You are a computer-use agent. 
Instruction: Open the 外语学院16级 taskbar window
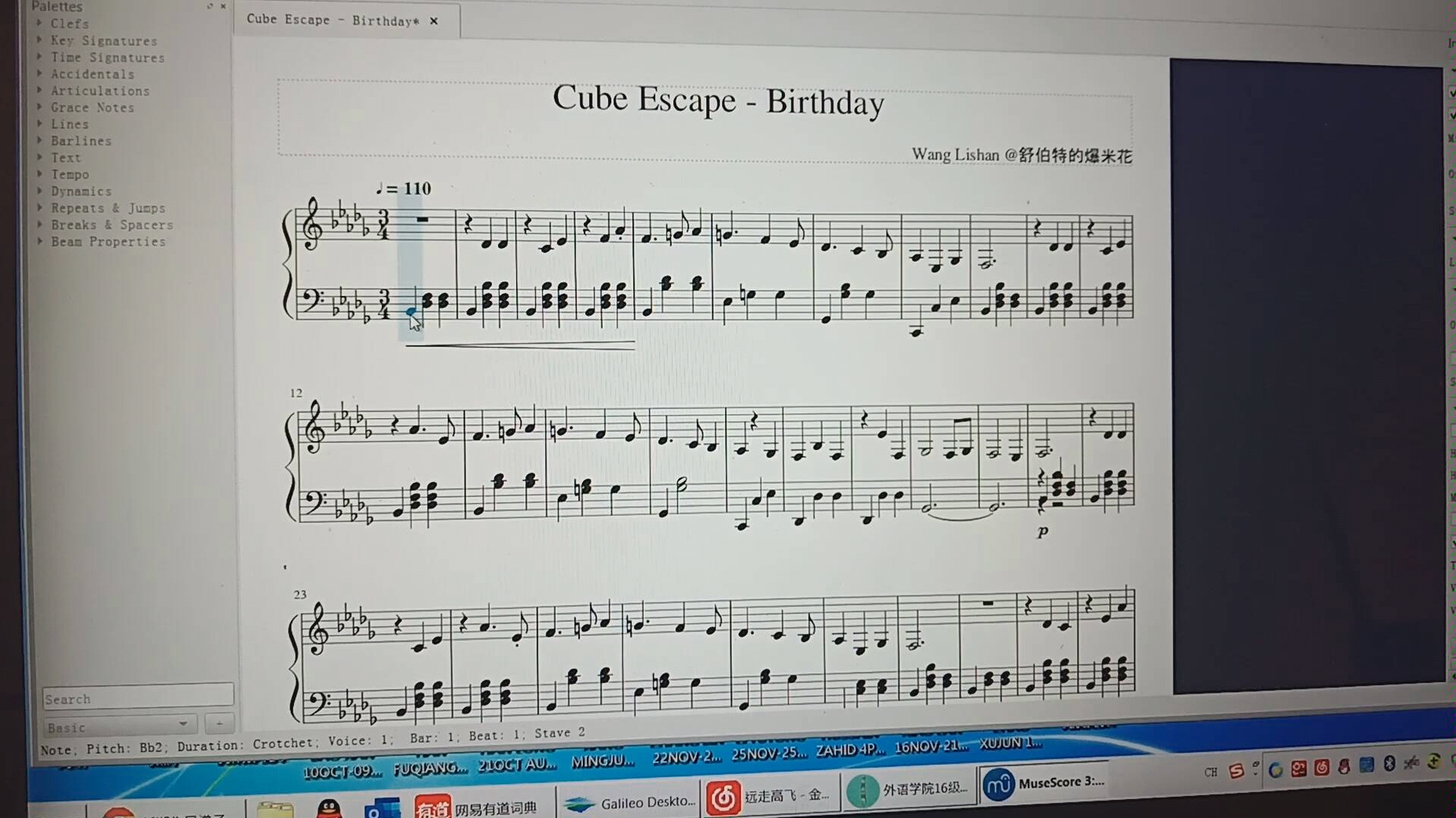pos(909,790)
